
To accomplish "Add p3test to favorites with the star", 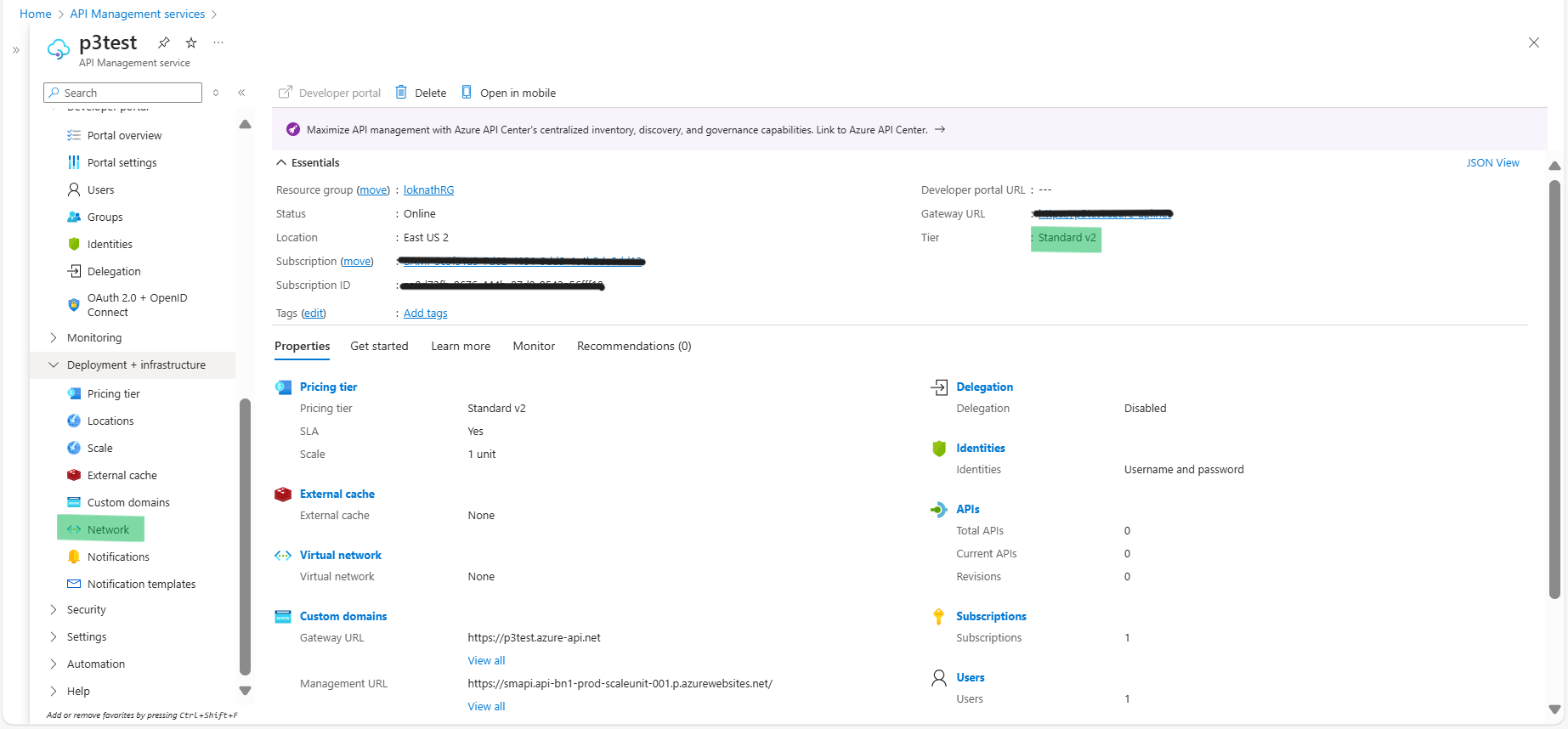I will (x=191, y=42).
